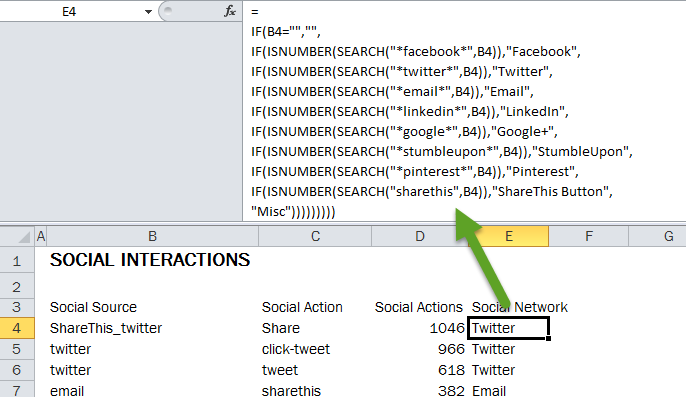
Task: Select column F header
Action: [x=588, y=236]
